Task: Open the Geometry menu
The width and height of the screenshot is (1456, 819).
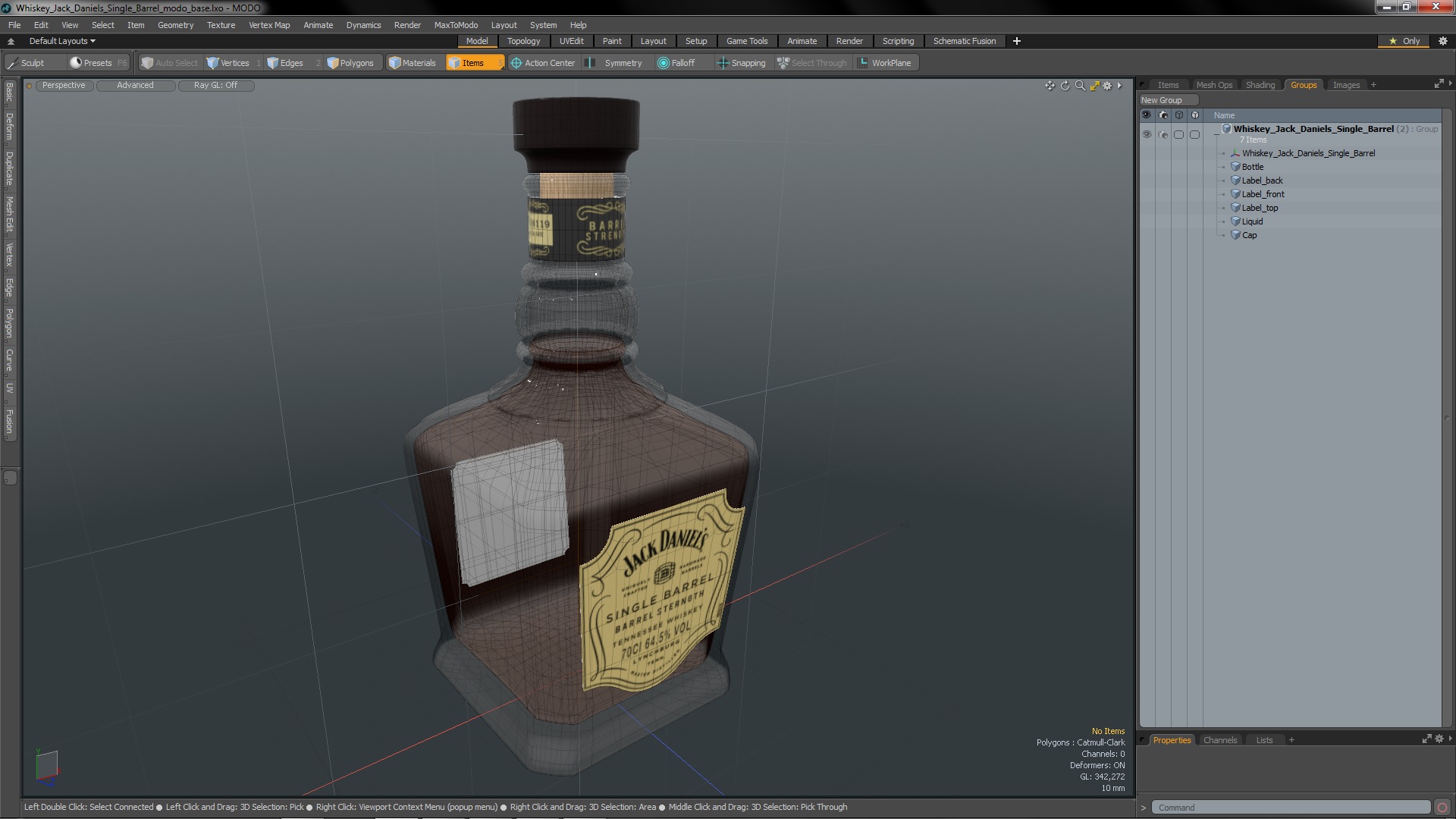Action: tap(175, 25)
